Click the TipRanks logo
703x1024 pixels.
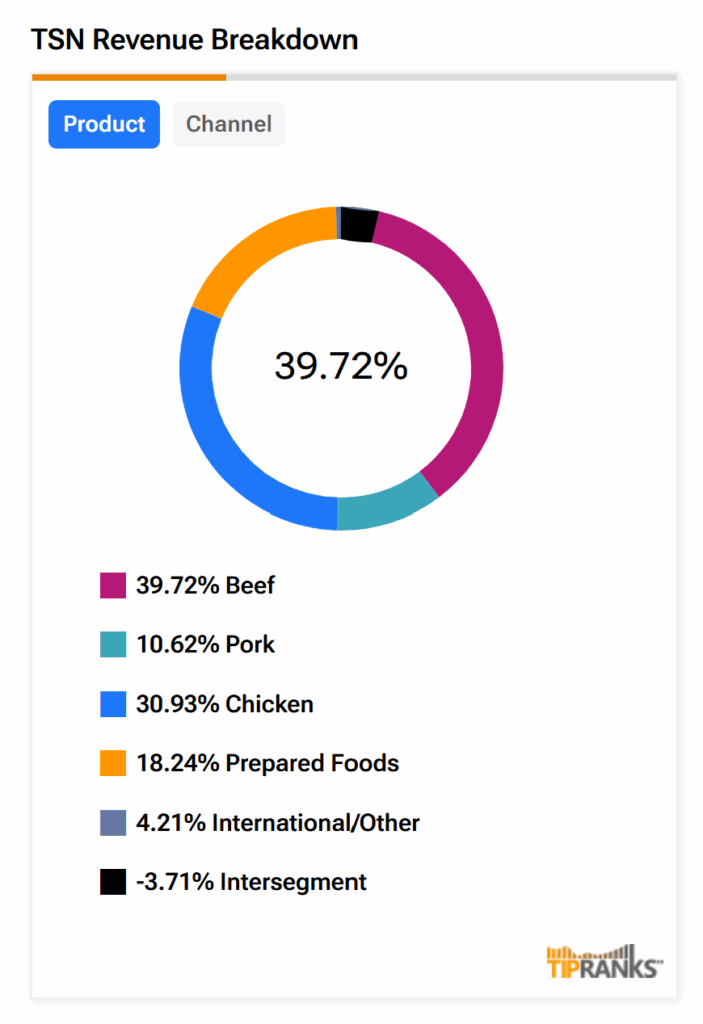(x=604, y=962)
